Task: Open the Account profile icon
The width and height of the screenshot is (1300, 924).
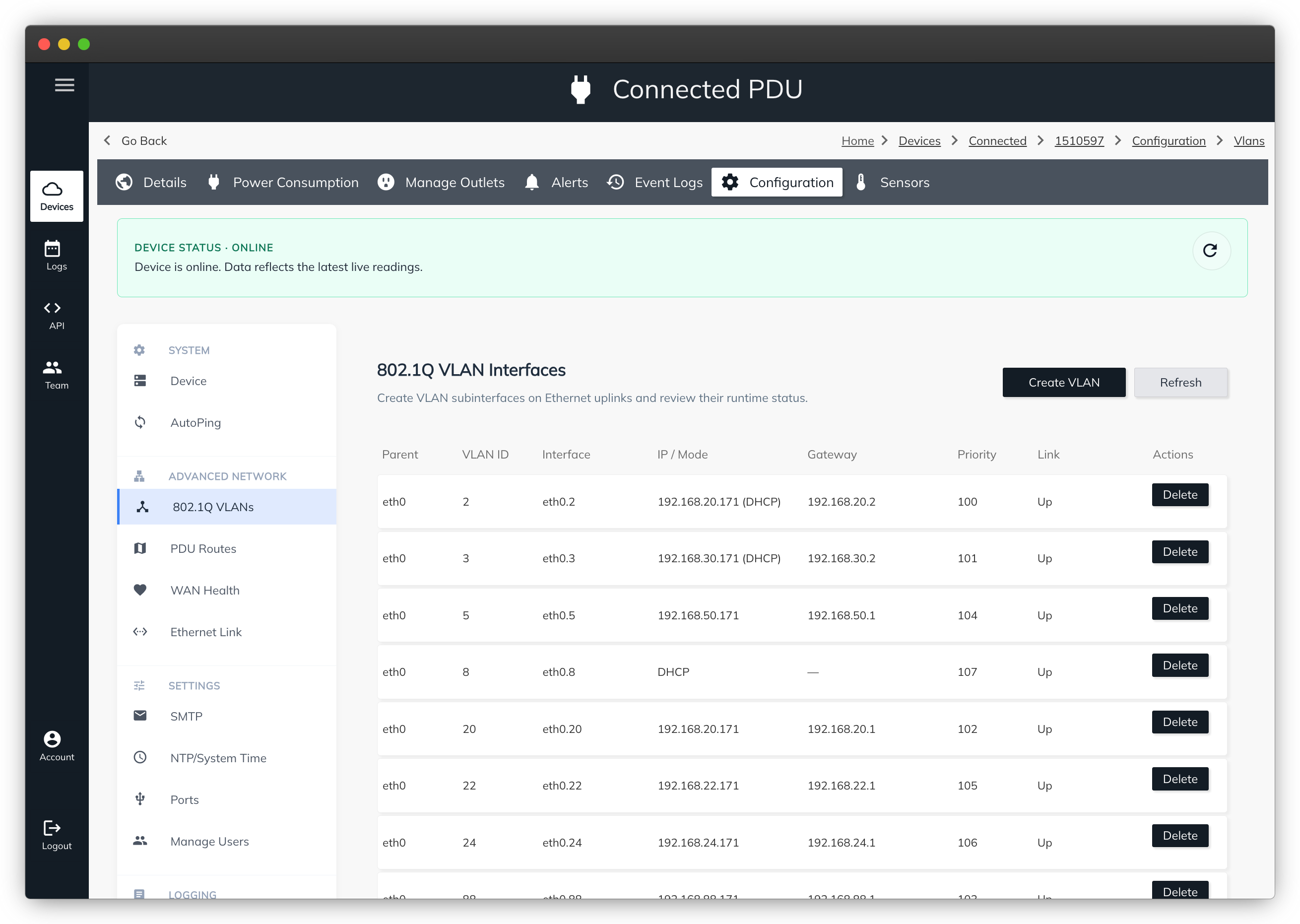Action: click(52, 738)
